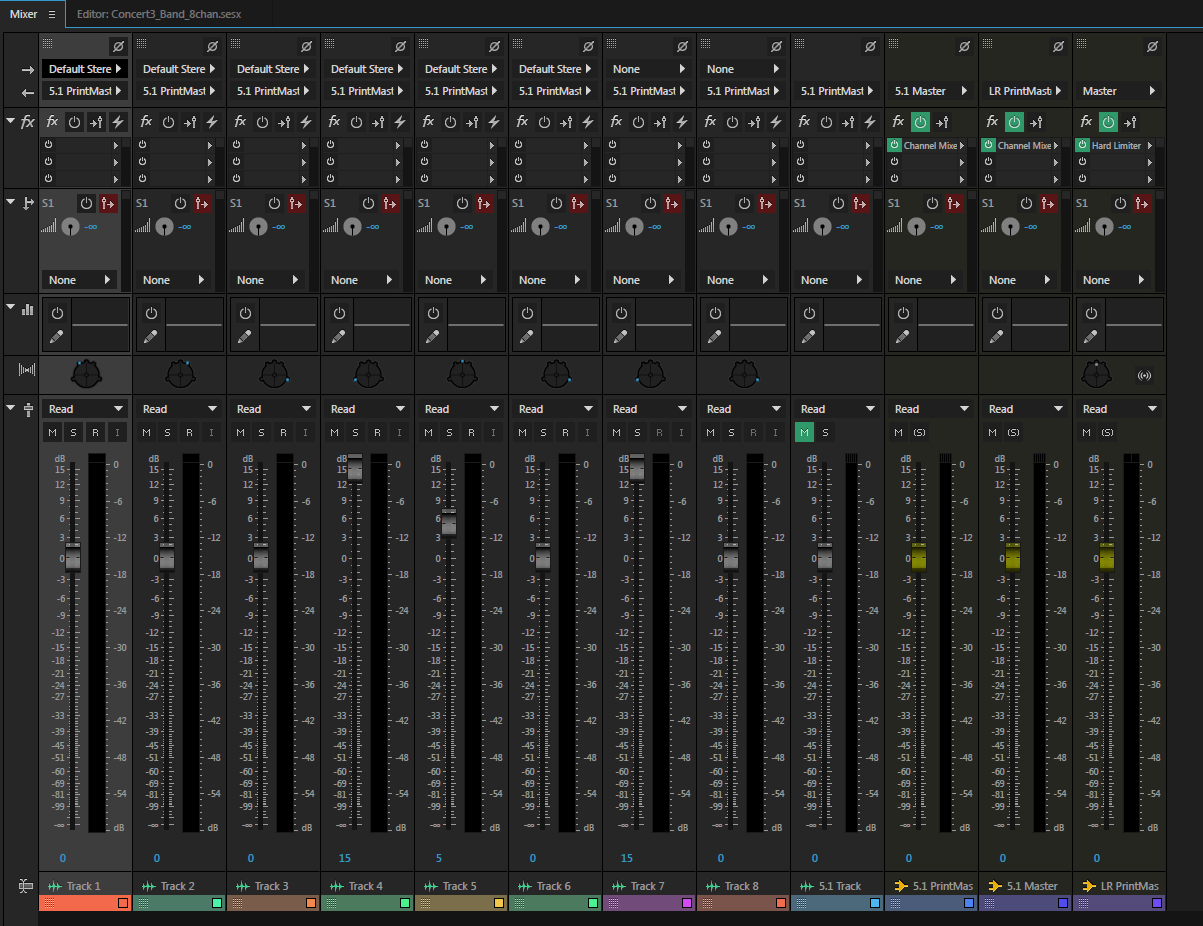Click the output mode icon on the Master strip
The width and height of the screenshot is (1203, 926).
pos(1146,376)
